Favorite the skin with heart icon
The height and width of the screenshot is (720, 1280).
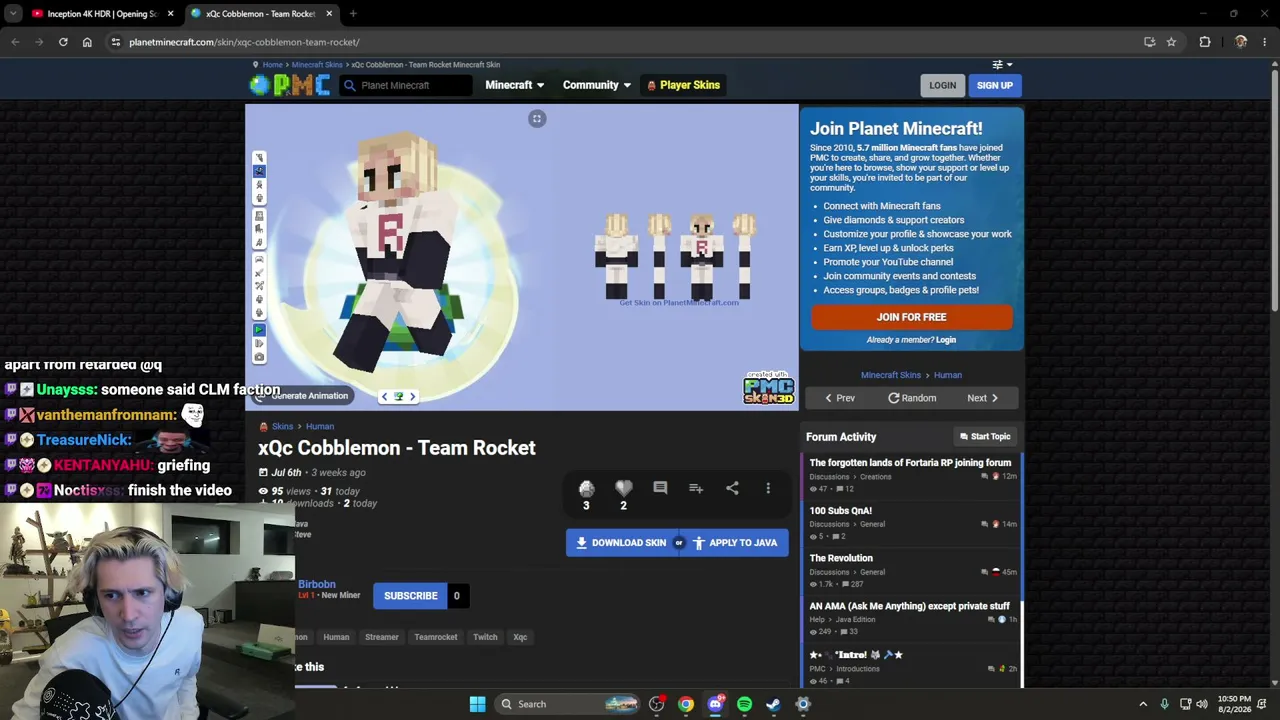pyautogui.click(x=623, y=488)
